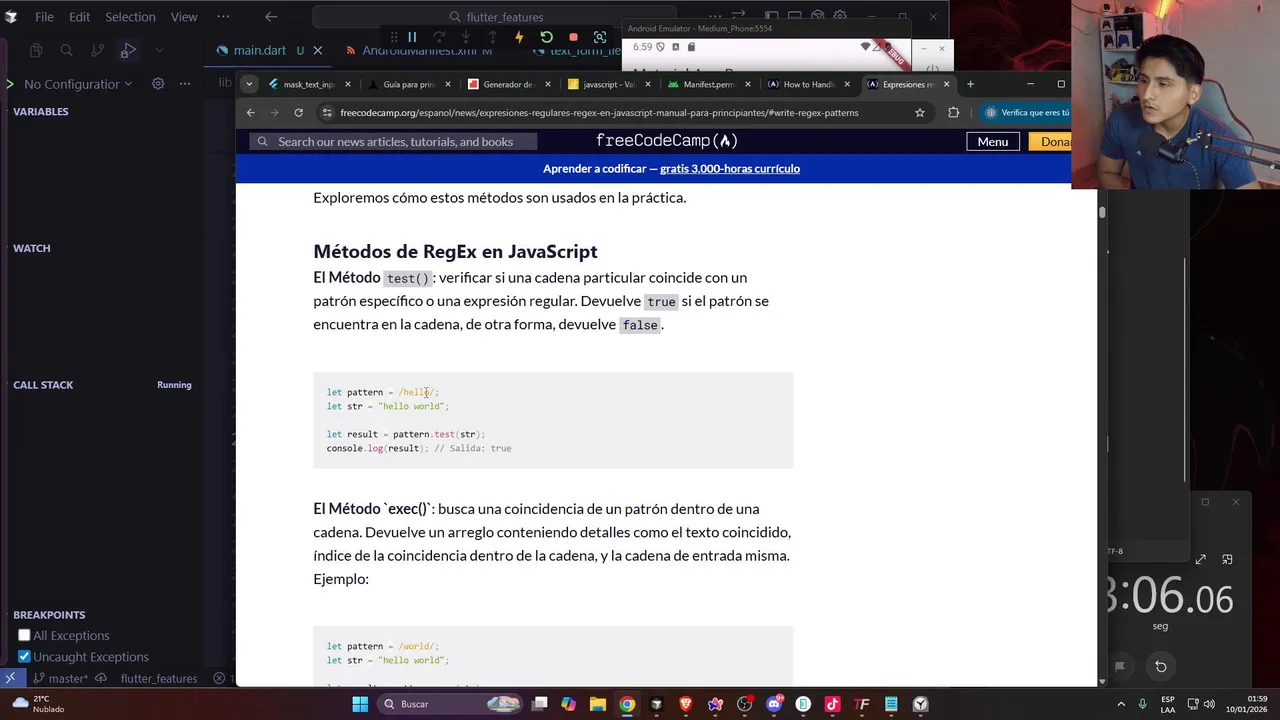Open File Explorer from the taskbar
Screen dimensions: 1280x720
(597, 704)
